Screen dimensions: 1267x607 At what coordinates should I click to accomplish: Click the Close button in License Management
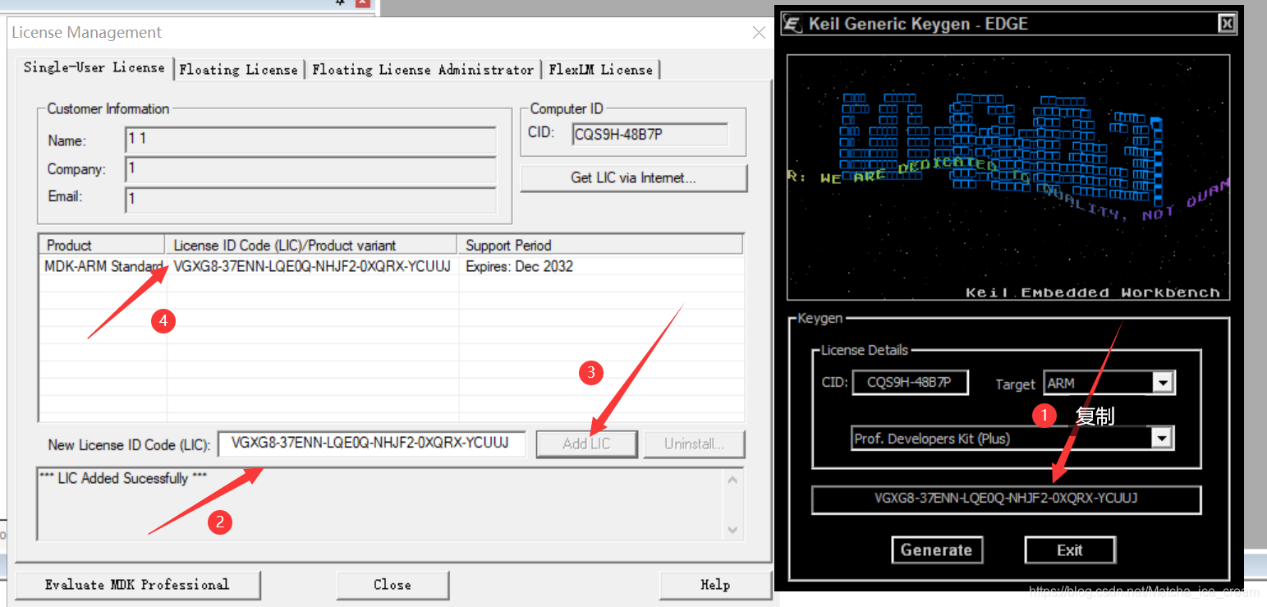[392, 585]
